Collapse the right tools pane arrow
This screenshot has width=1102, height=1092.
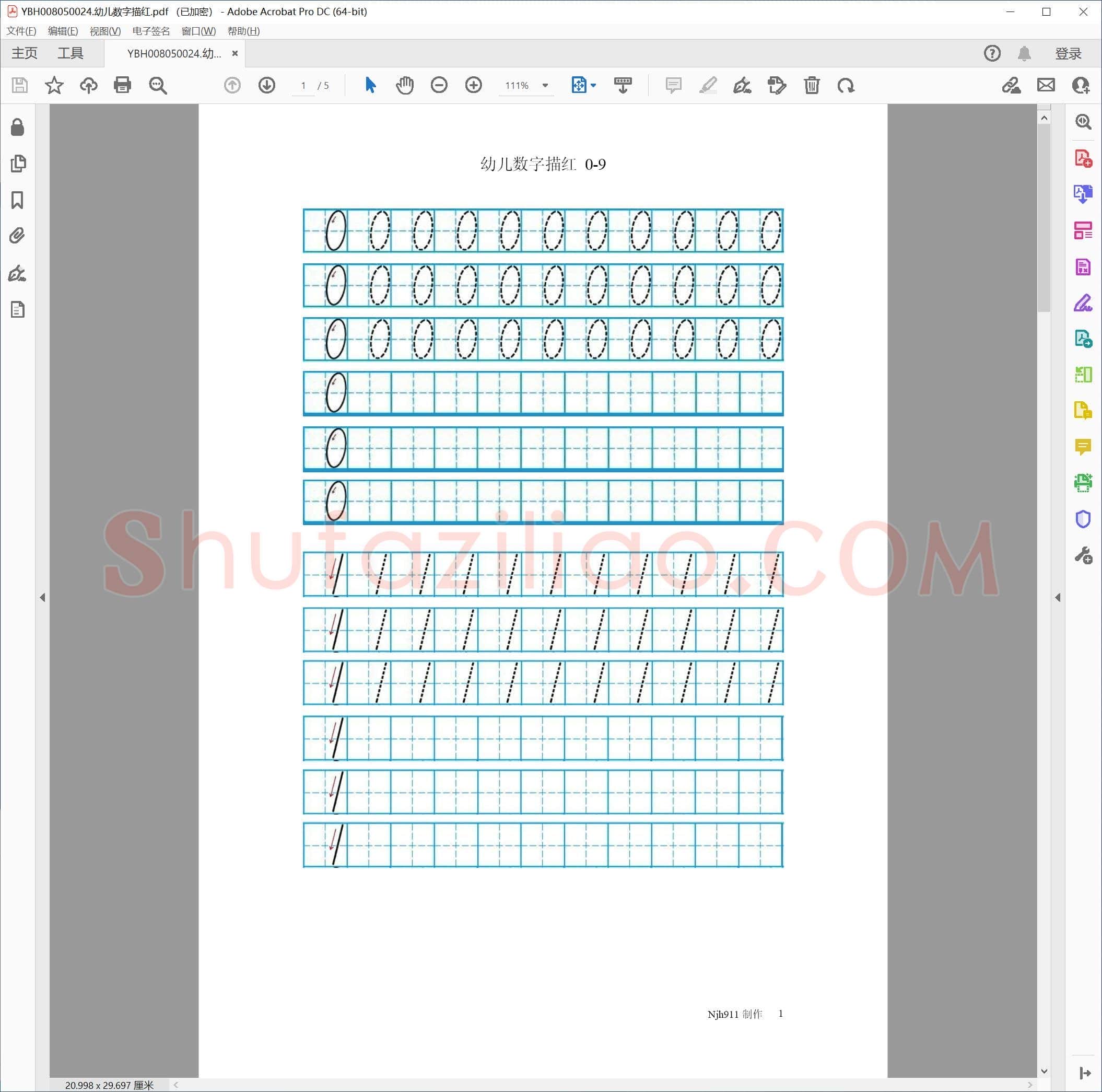tap(1058, 597)
